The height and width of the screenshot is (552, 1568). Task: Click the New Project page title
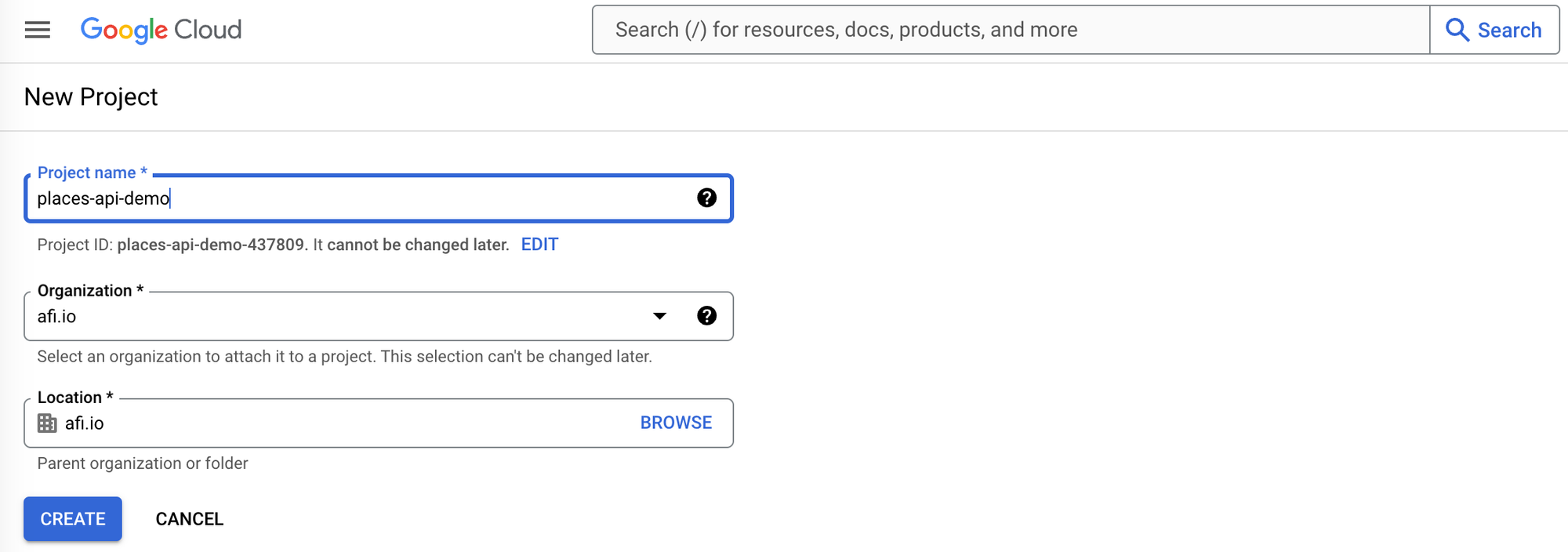point(91,96)
